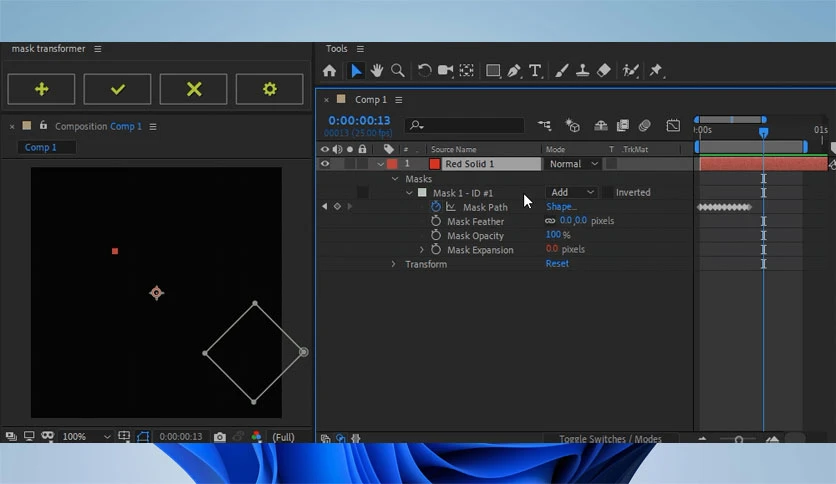This screenshot has width=836, height=484.
Task: Open the Graph Editor icon
Action: point(673,125)
